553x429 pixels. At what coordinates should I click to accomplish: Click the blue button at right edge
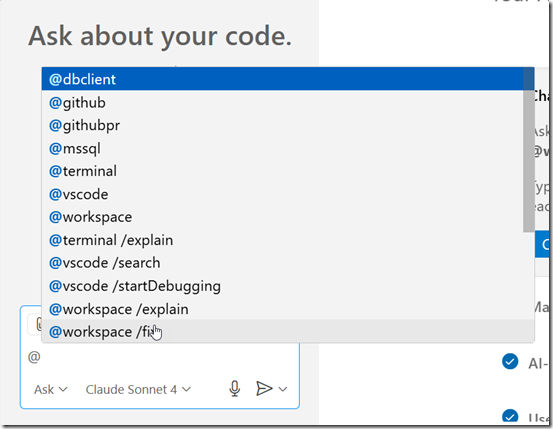(543, 244)
